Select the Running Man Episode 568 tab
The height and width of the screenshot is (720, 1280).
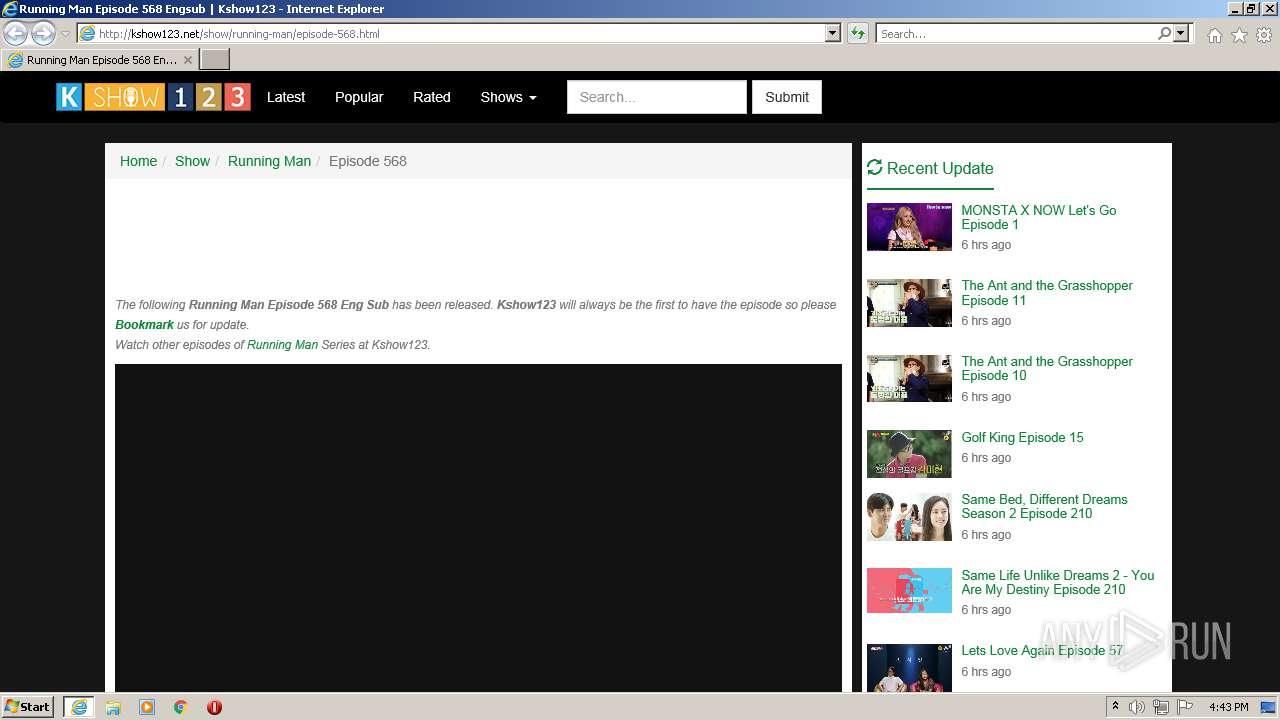point(100,60)
